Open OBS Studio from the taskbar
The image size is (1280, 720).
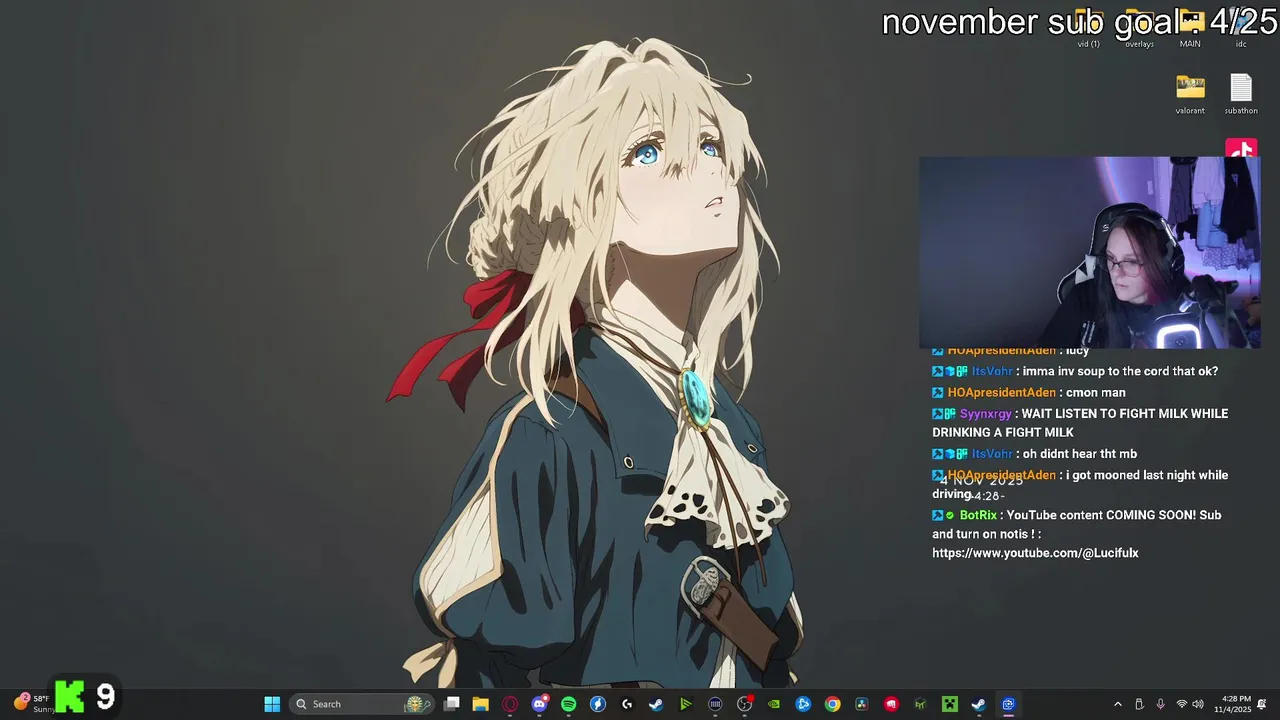[744, 704]
